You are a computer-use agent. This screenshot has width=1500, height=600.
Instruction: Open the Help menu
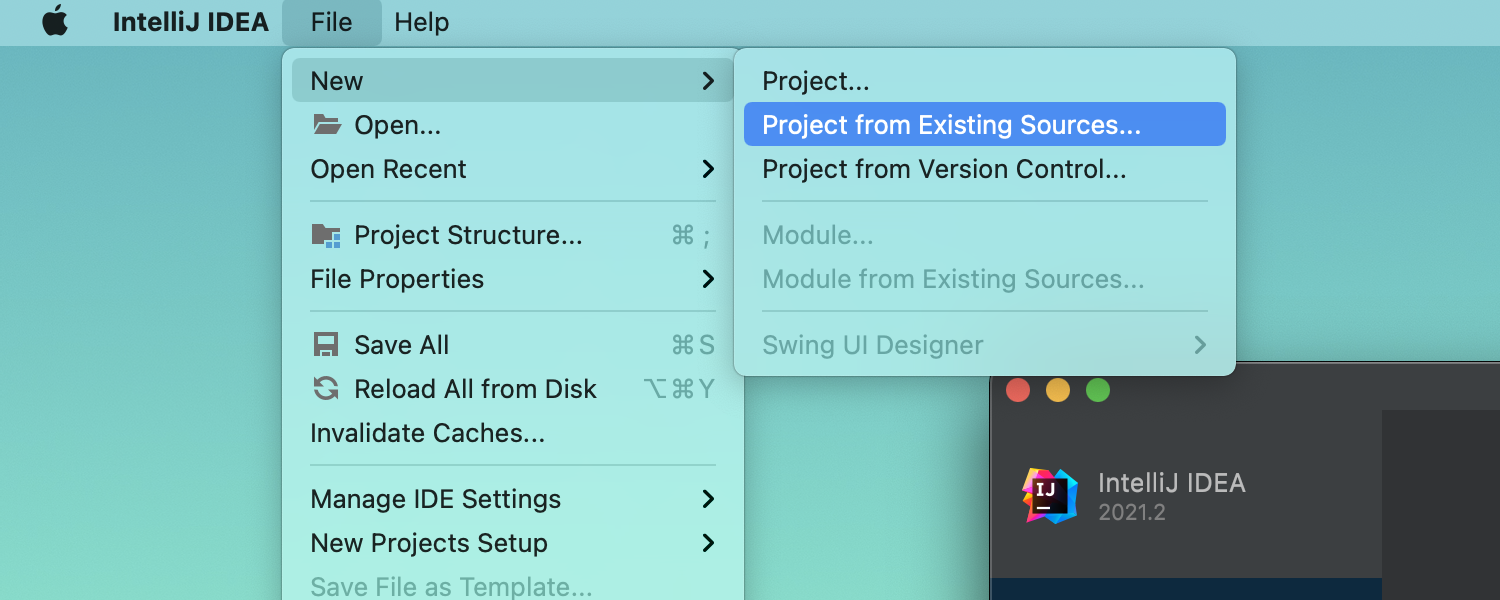[421, 22]
